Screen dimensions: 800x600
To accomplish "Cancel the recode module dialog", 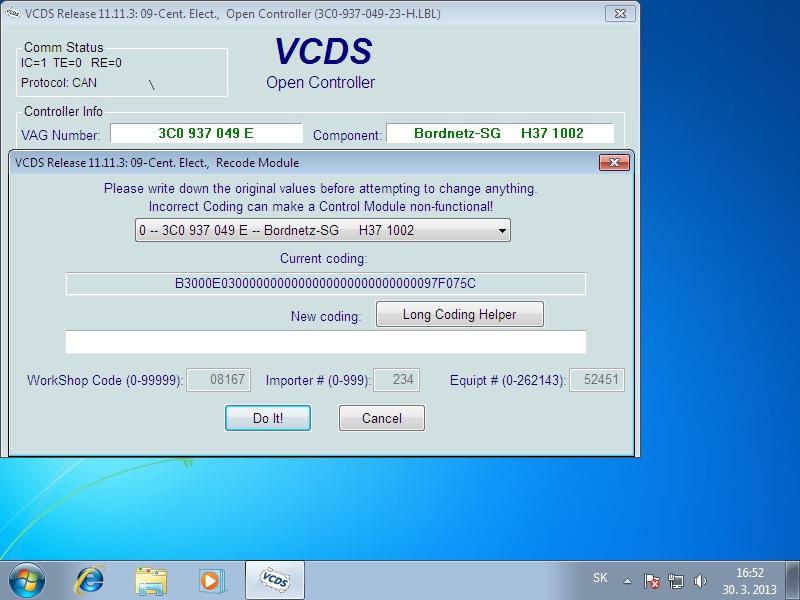I will tap(382, 418).
